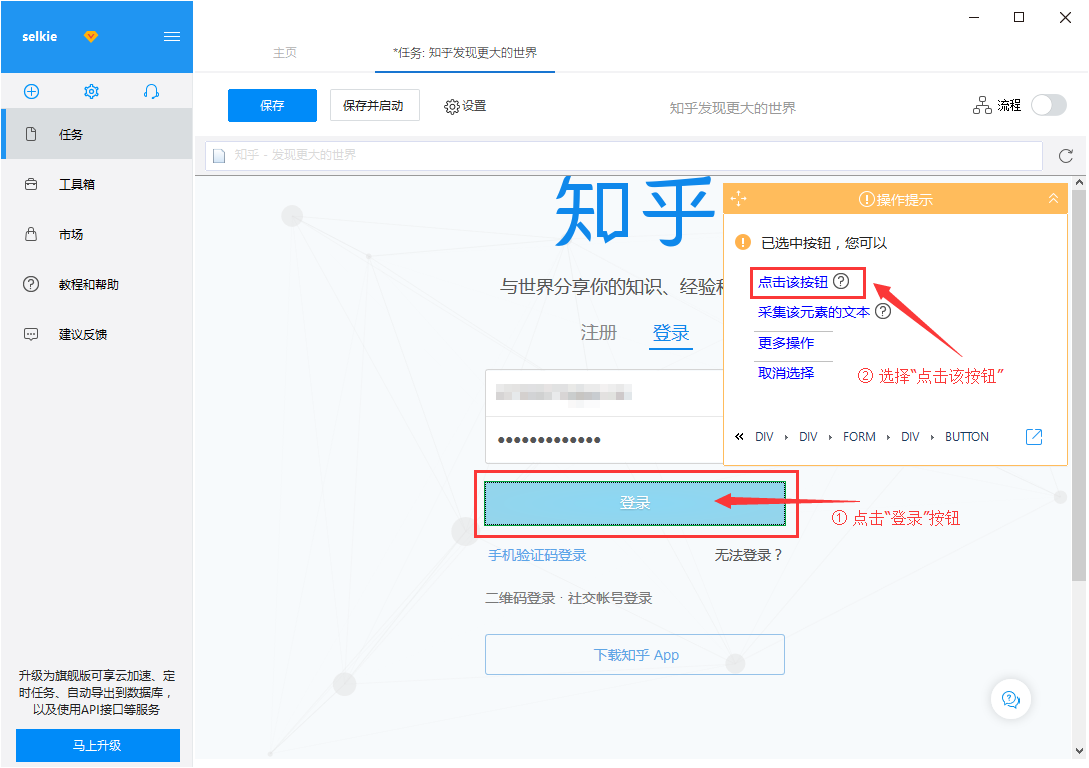Click the 保存 button
1089x768 pixels.
[x=272, y=106]
